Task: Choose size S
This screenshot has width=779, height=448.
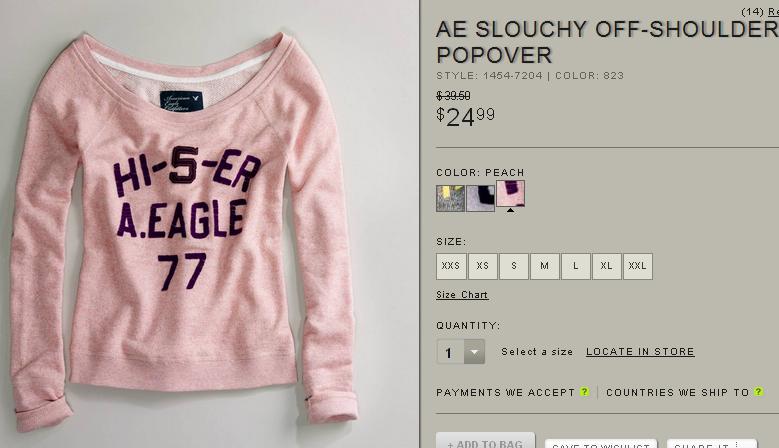Action: coord(514,266)
